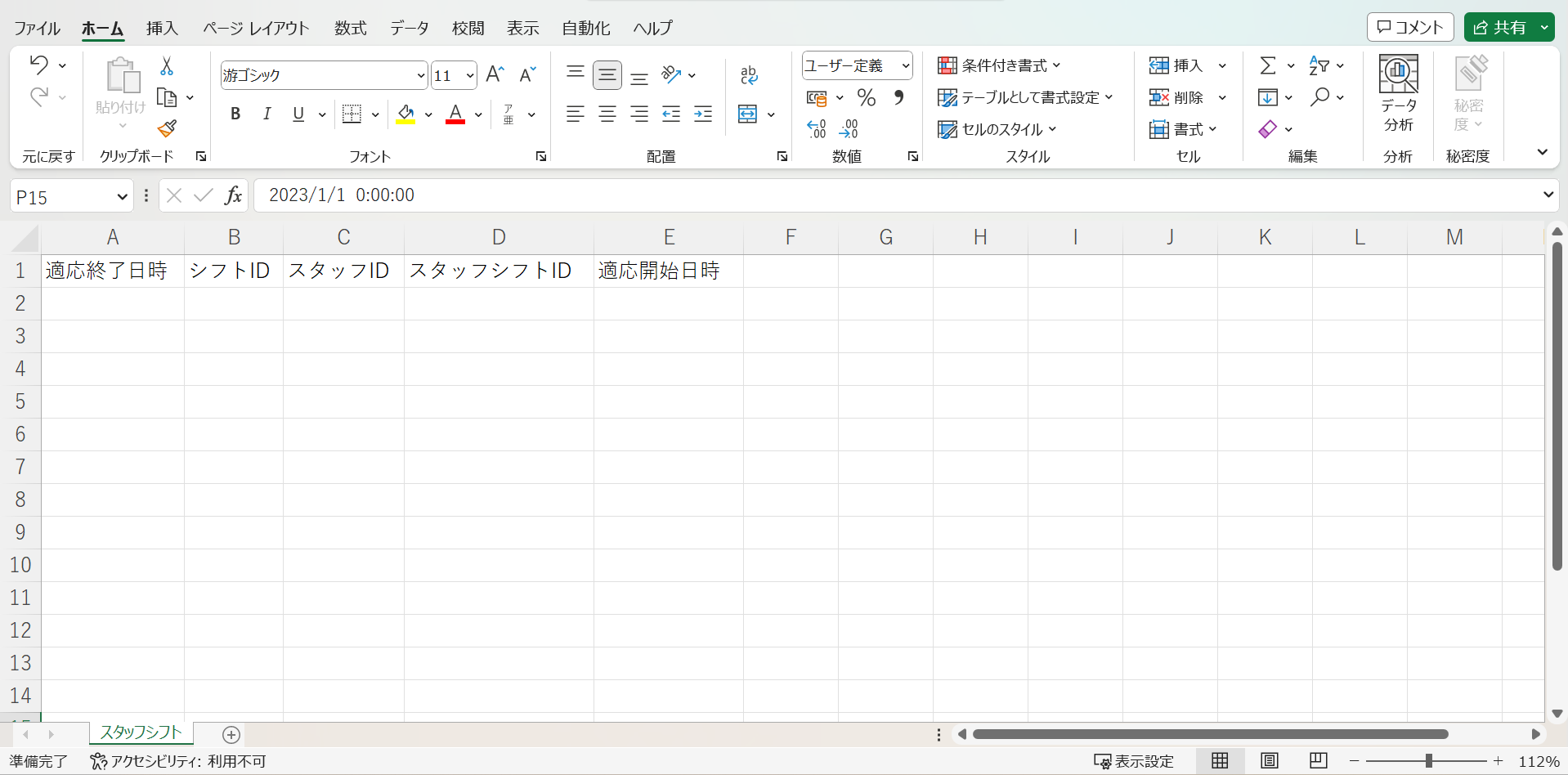
Task: Toggle left text alignment
Action: click(x=576, y=114)
